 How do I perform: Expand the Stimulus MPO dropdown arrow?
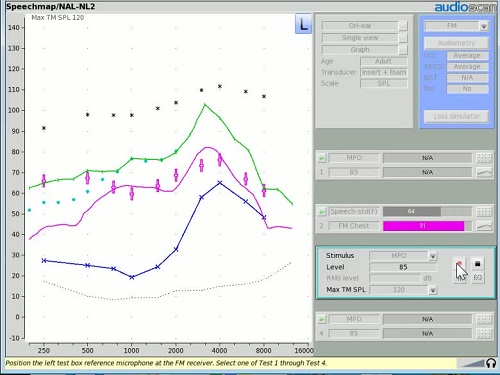[433, 256]
